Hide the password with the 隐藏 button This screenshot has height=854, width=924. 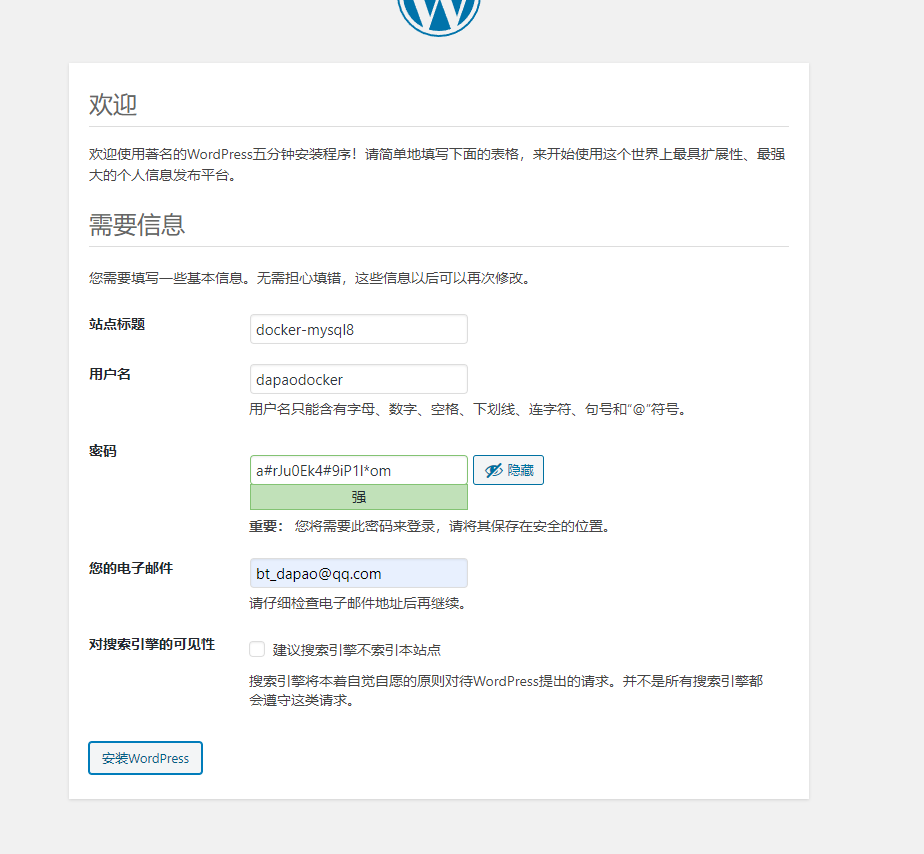[508, 470]
